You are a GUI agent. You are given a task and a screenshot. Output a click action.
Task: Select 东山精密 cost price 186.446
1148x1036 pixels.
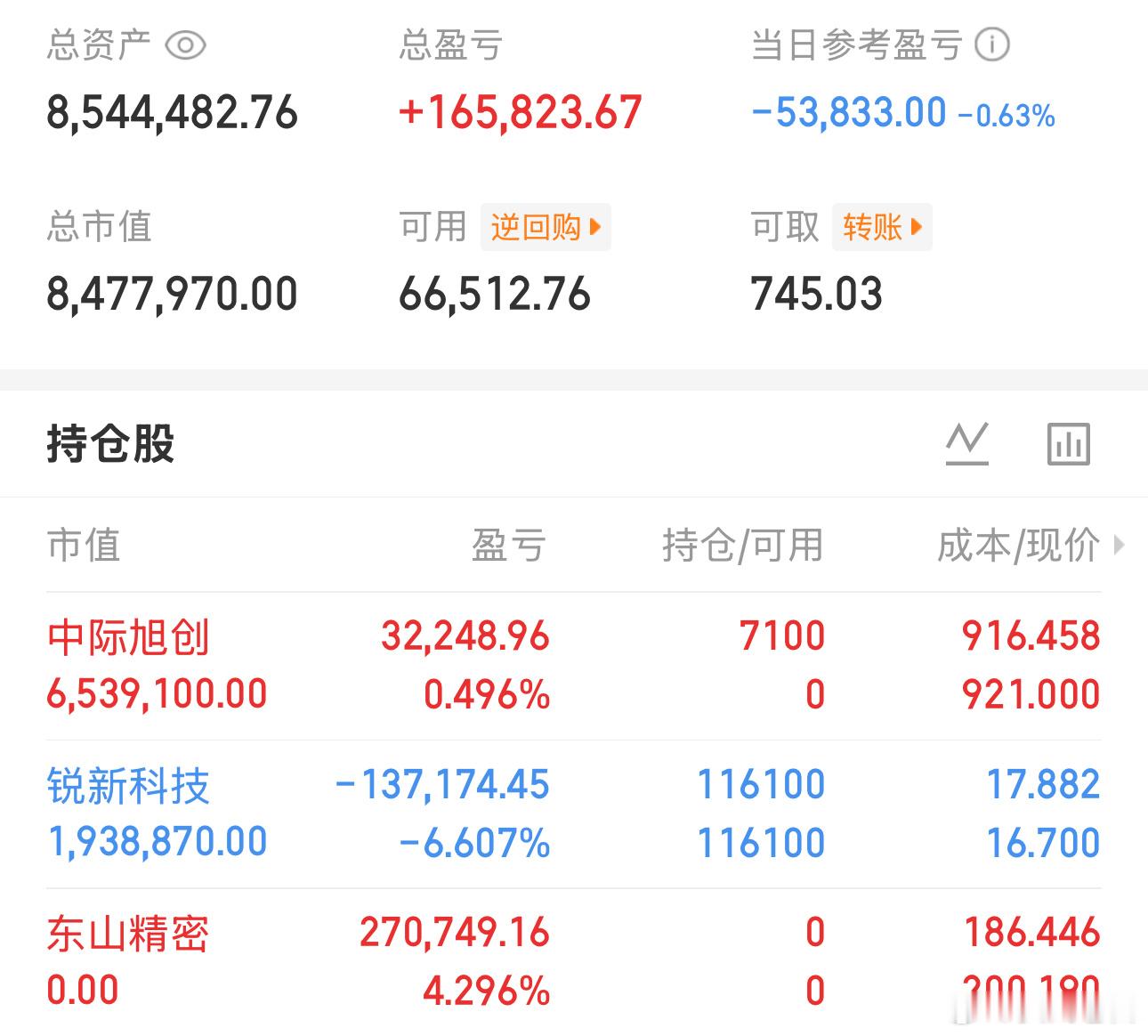click(1032, 933)
